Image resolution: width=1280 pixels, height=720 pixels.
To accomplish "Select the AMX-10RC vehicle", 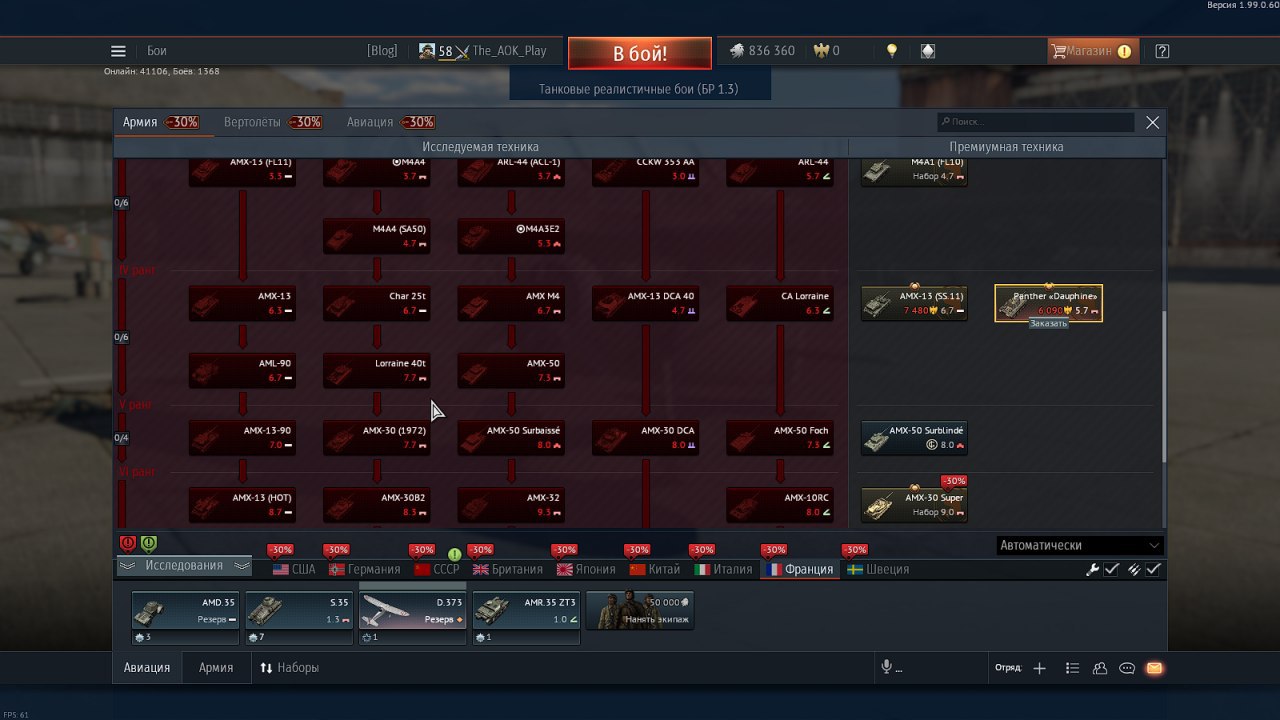I will tap(780, 505).
